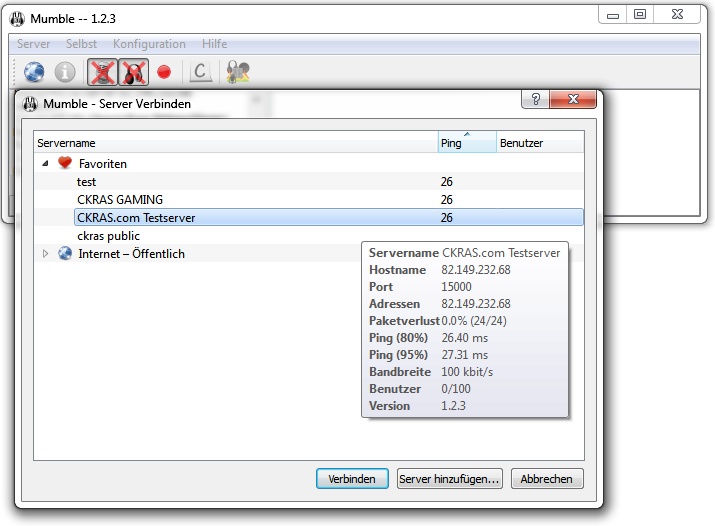Expand the Internet – Öffentlich group

pos(45,253)
